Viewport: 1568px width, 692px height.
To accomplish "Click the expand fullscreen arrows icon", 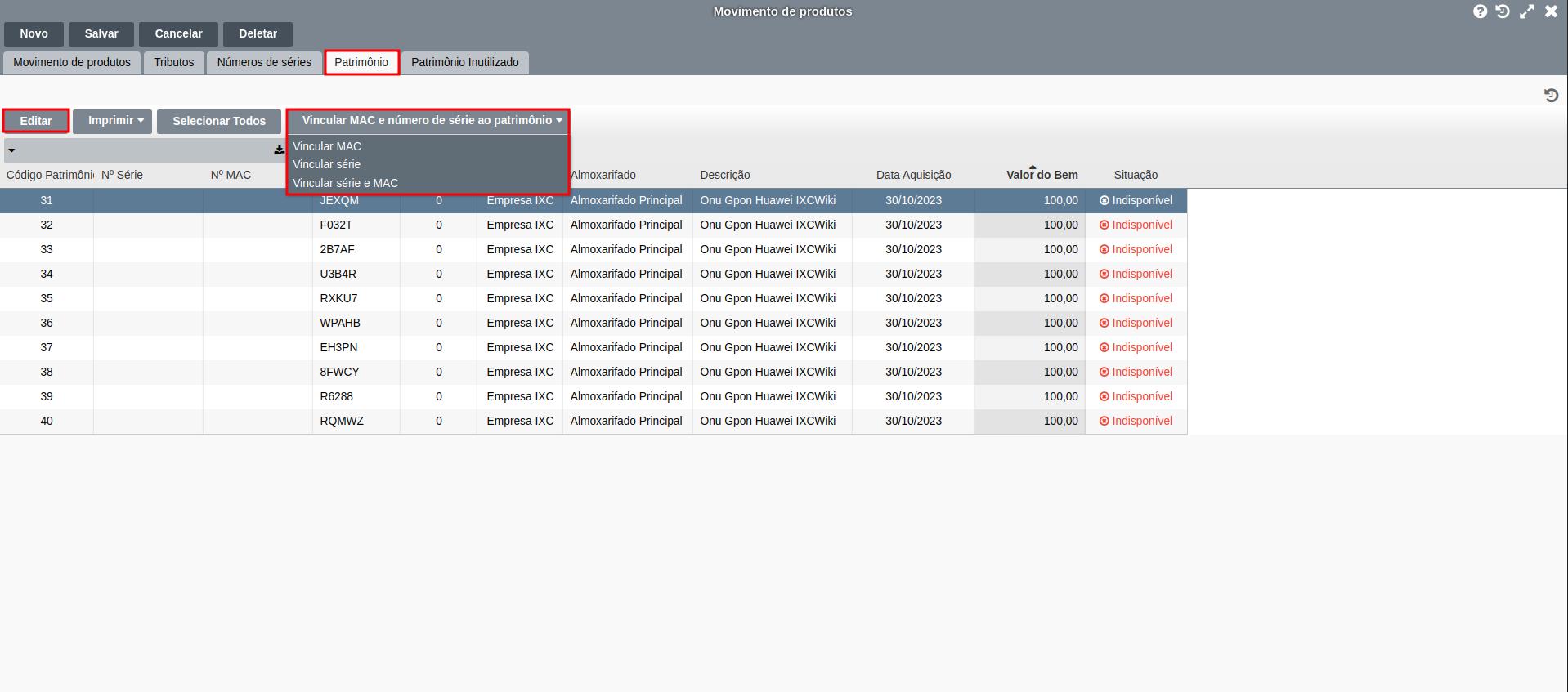I will 1526,11.
